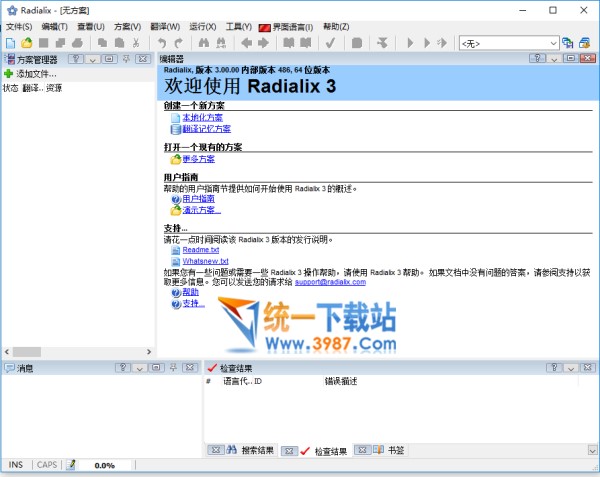
Task: Click the New project toolbar icon
Action: coord(10,43)
